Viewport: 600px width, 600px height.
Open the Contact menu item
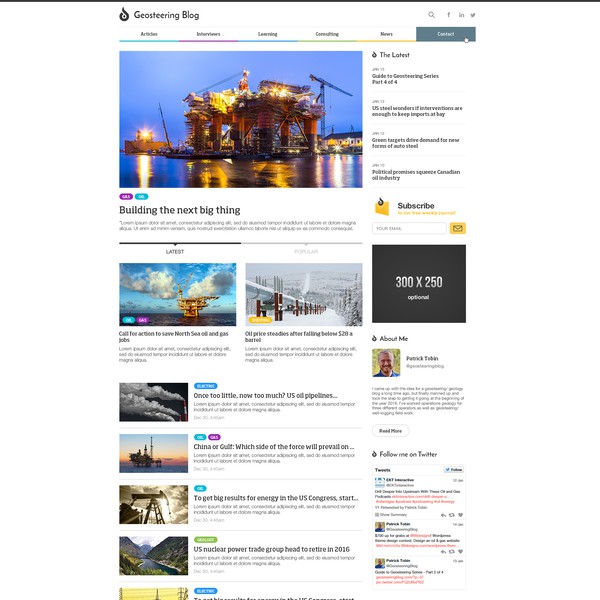(x=446, y=34)
